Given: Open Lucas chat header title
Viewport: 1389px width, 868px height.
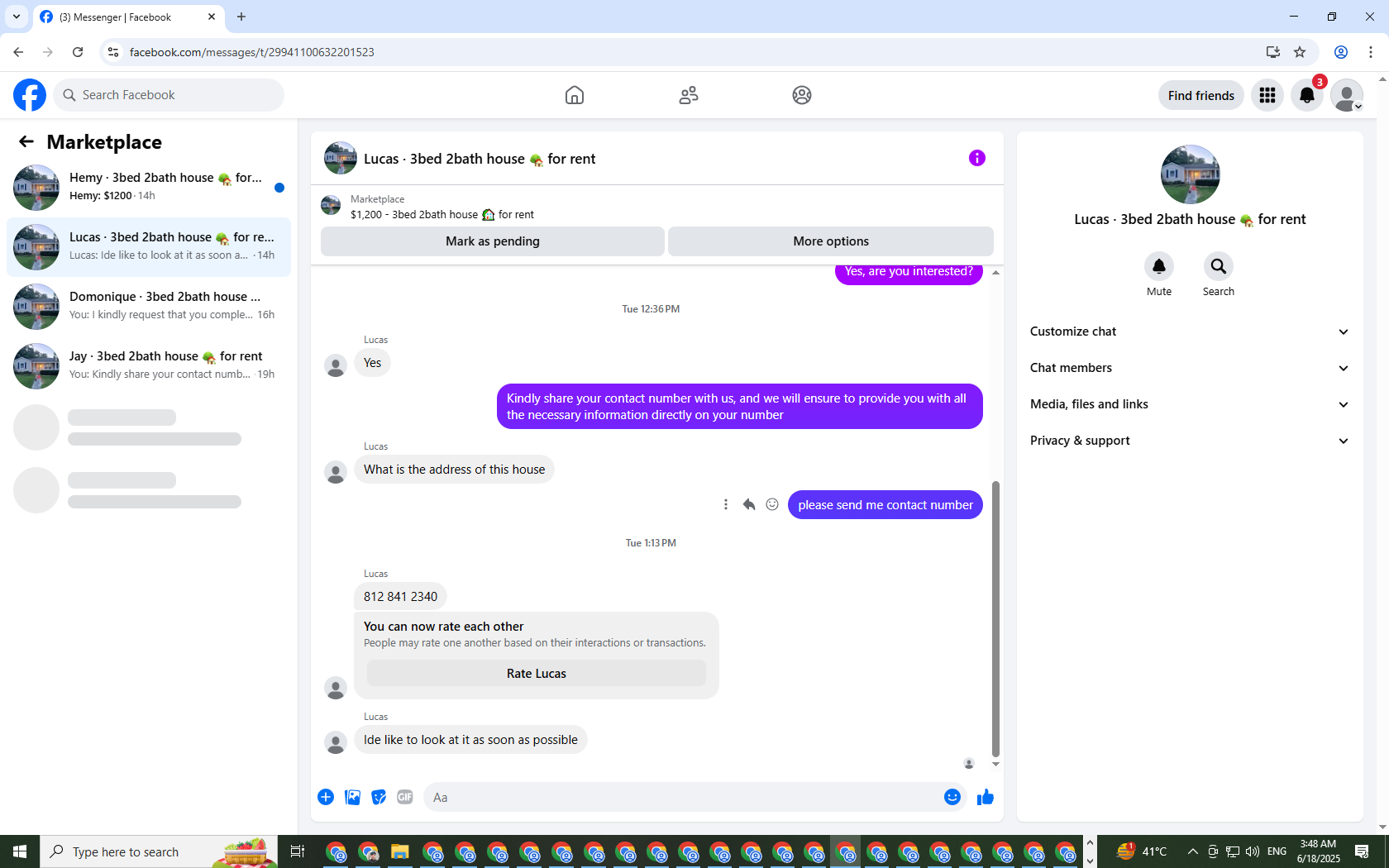Looking at the screenshot, I should 480,159.
